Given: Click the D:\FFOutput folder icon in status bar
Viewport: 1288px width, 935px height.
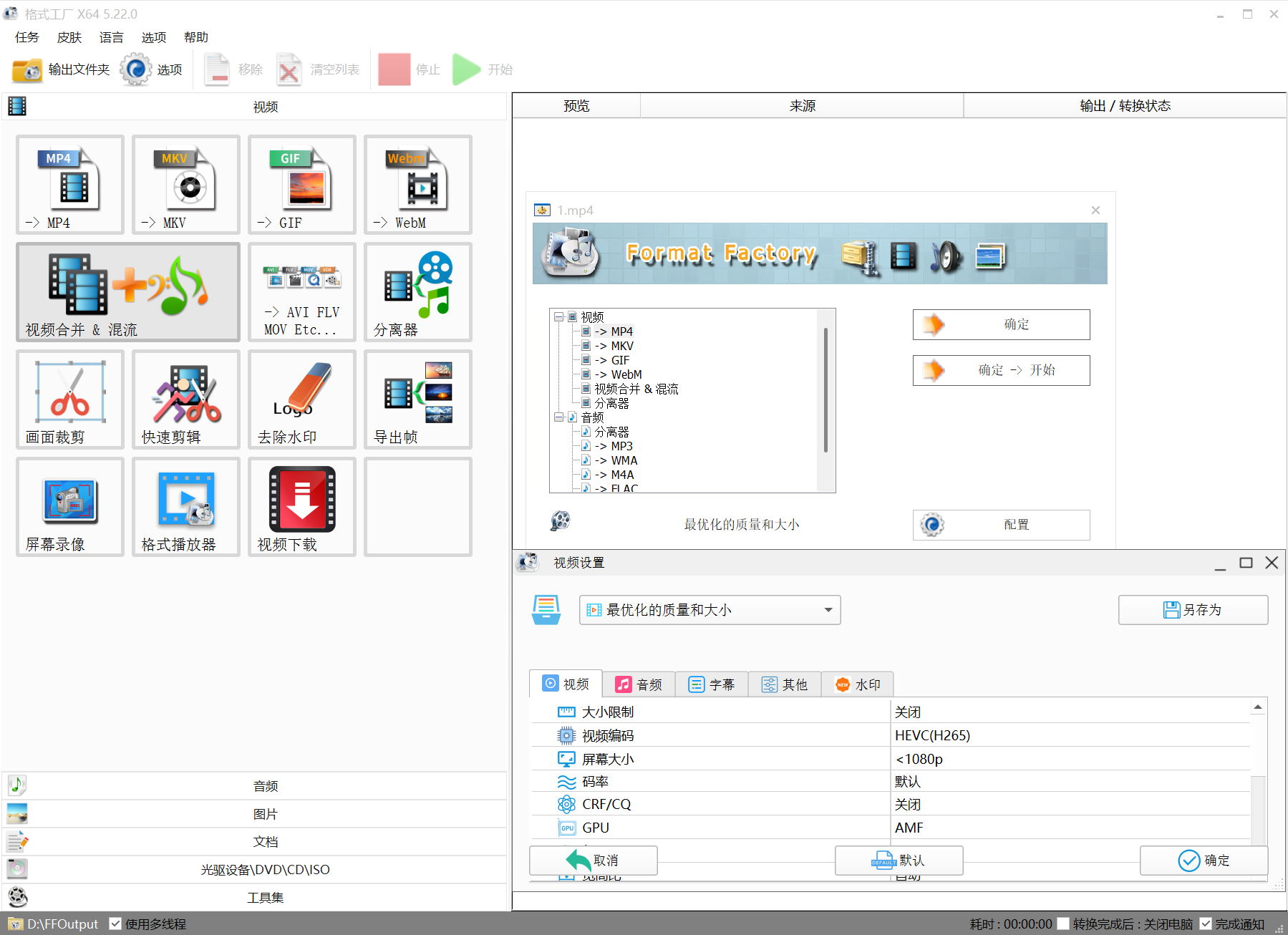Looking at the screenshot, I should [x=15, y=924].
